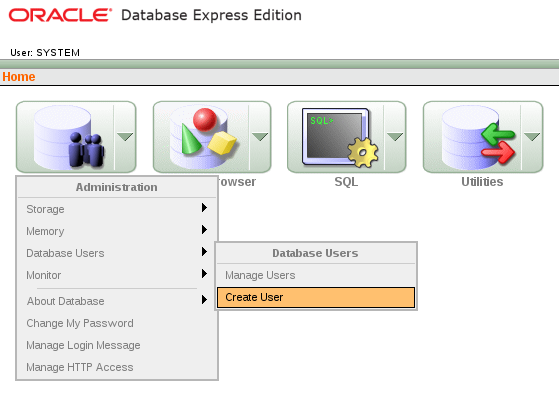This screenshot has width=559, height=393.
Task: Click the Administration menu header
Action: coord(117,187)
